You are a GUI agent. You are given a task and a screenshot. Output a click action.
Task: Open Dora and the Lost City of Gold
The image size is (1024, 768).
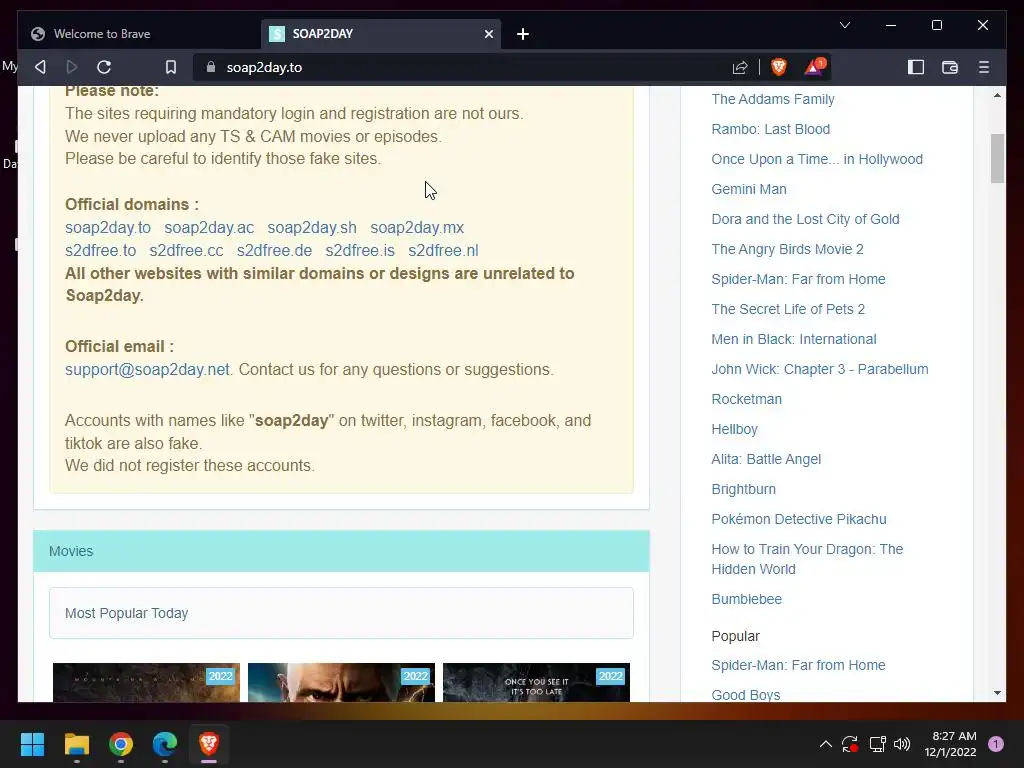[805, 219]
